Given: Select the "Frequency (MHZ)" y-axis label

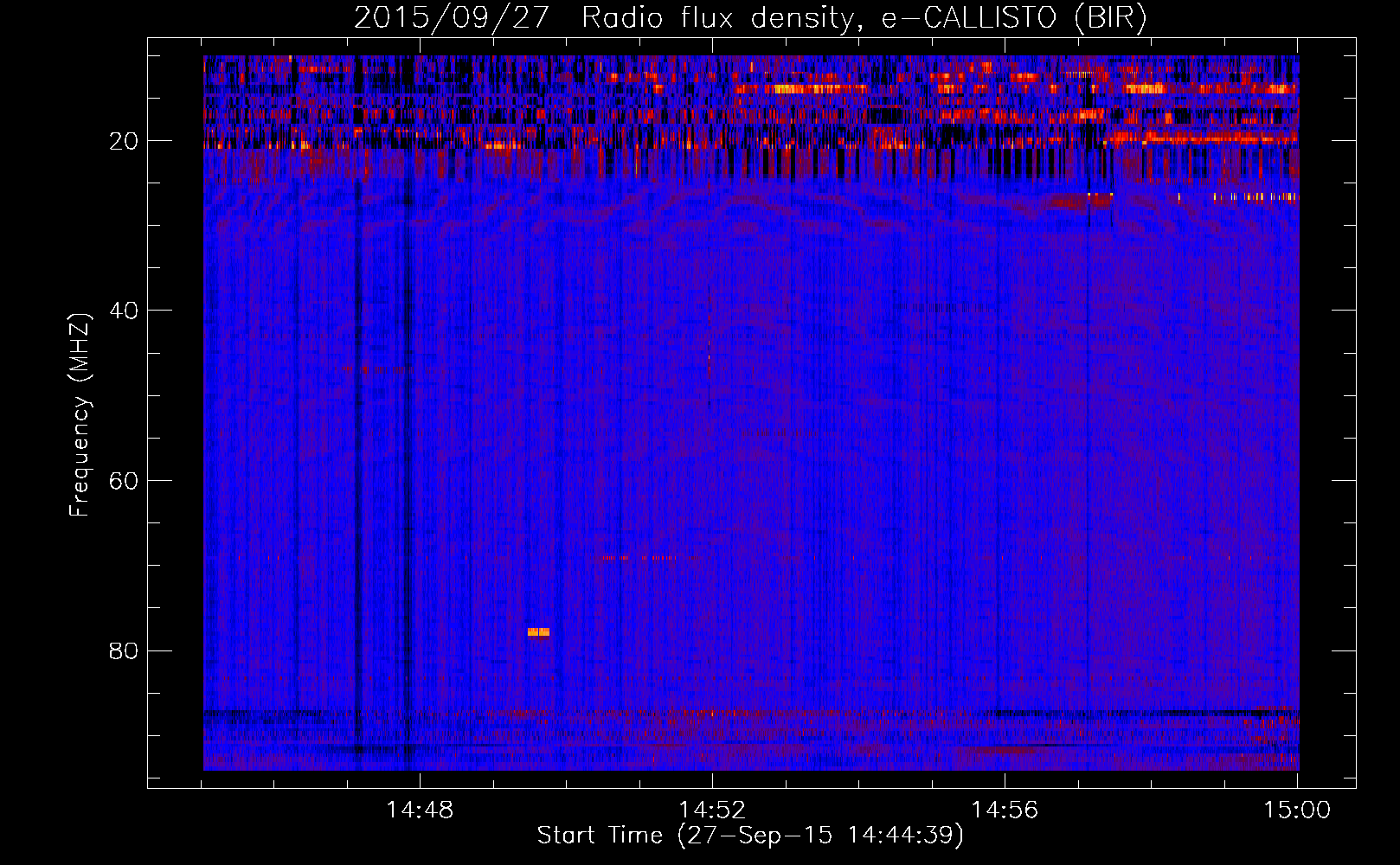Looking at the screenshot, I should pos(80,415).
